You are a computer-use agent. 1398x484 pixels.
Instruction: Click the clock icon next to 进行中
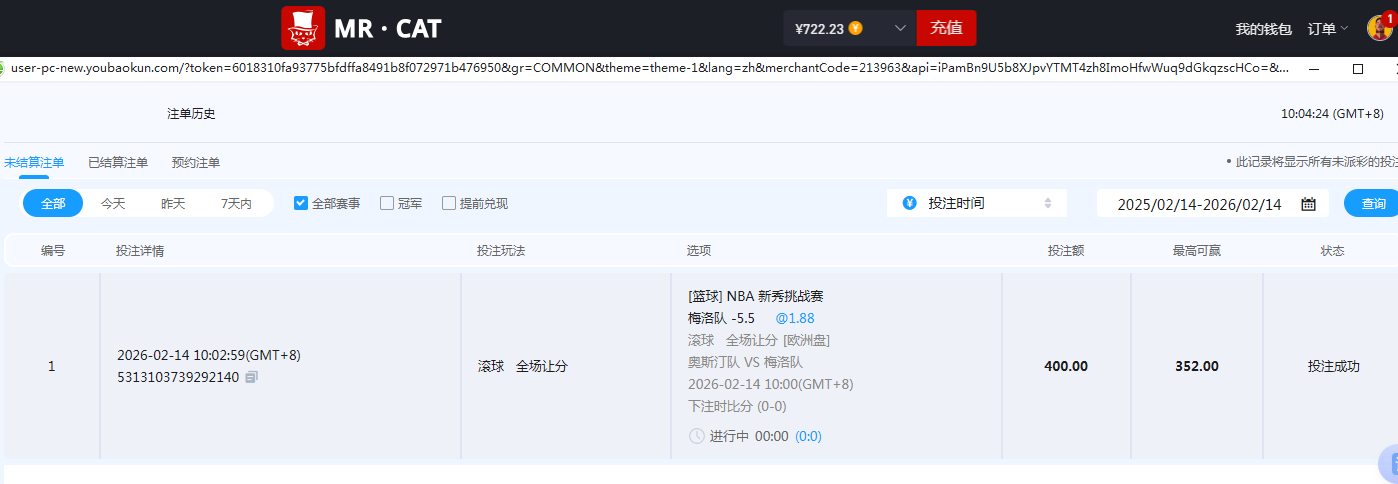pos(696,436)
